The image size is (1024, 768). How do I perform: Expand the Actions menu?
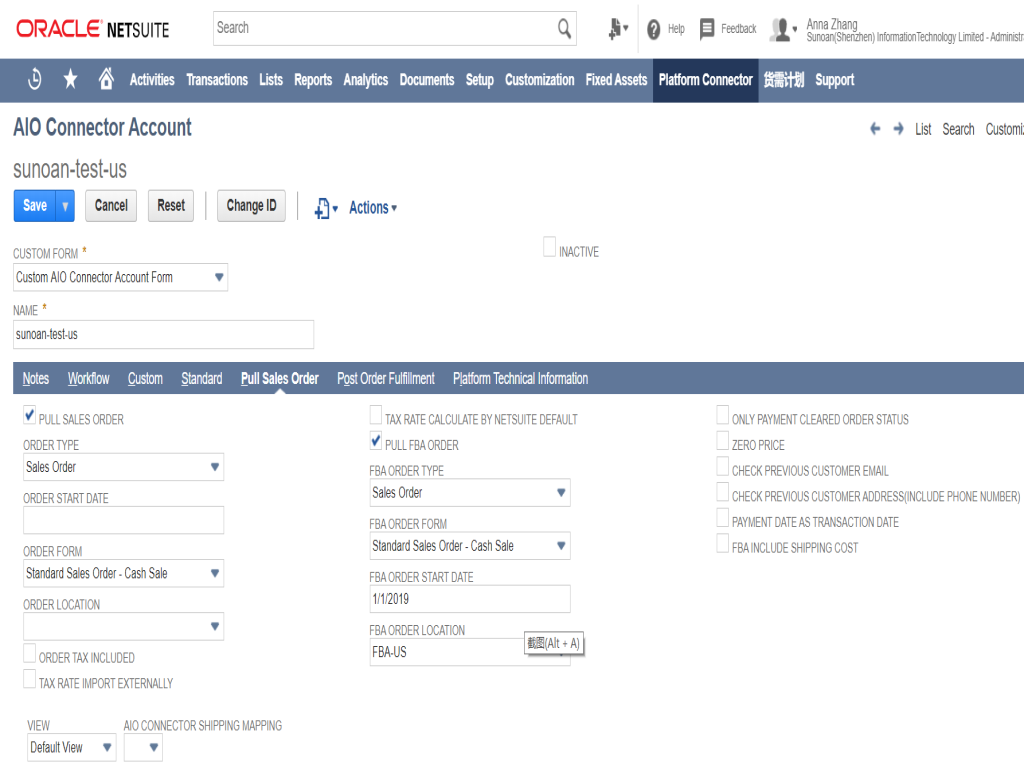373,208
